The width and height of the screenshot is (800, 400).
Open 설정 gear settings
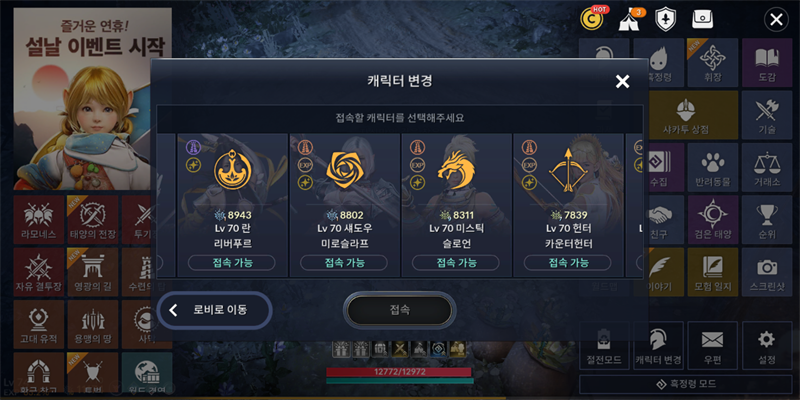(x=767, y=346)
